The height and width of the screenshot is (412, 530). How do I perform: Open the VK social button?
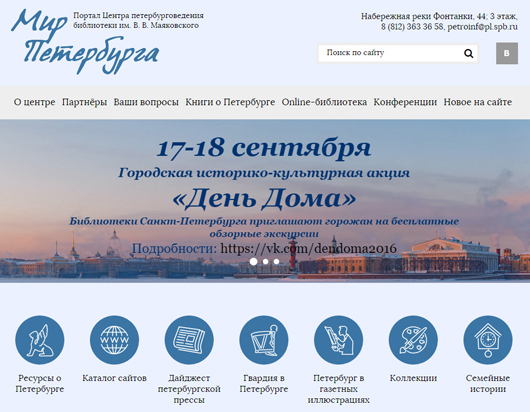(507, 53)
